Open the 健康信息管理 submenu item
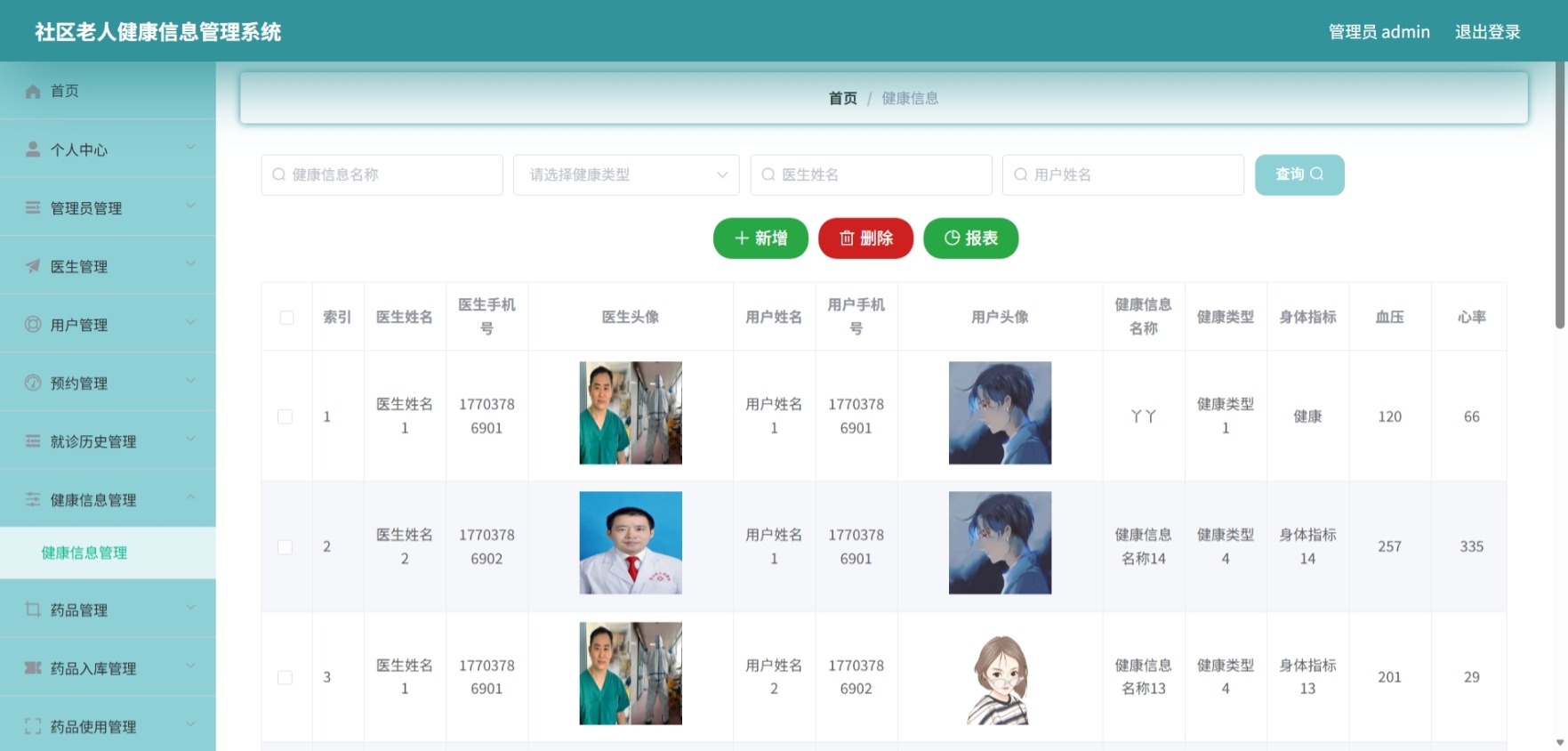This screenshot has width=1568, height=751. [108, 553]
